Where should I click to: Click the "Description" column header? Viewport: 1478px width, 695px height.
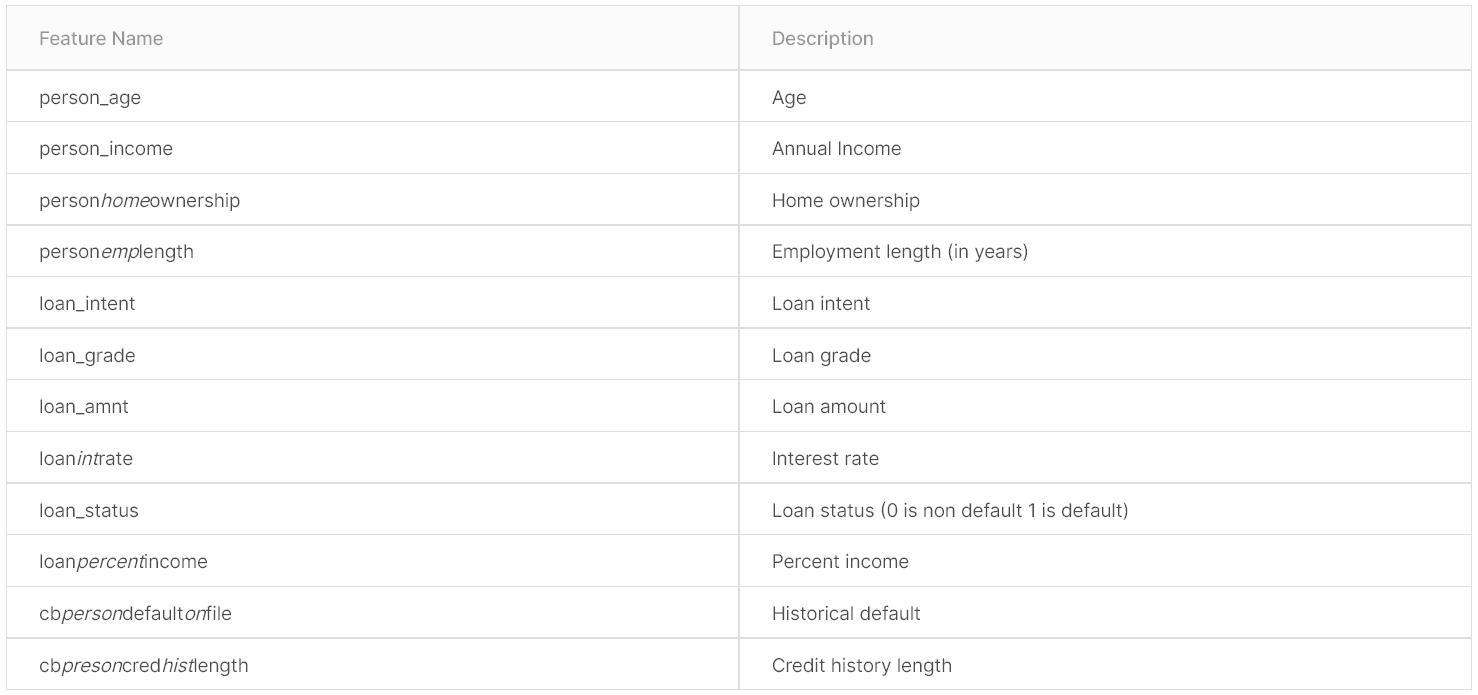tap(822, 39)
